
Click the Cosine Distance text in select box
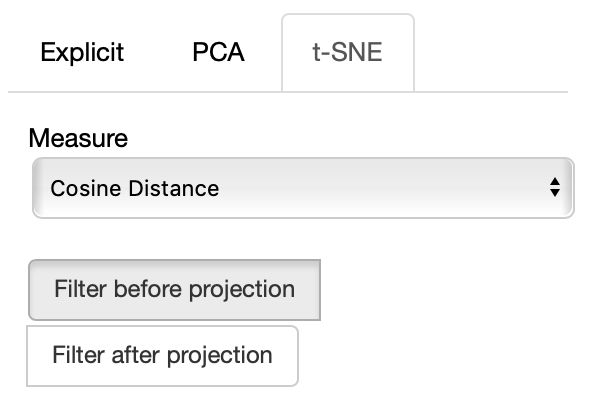click(135, 188)
